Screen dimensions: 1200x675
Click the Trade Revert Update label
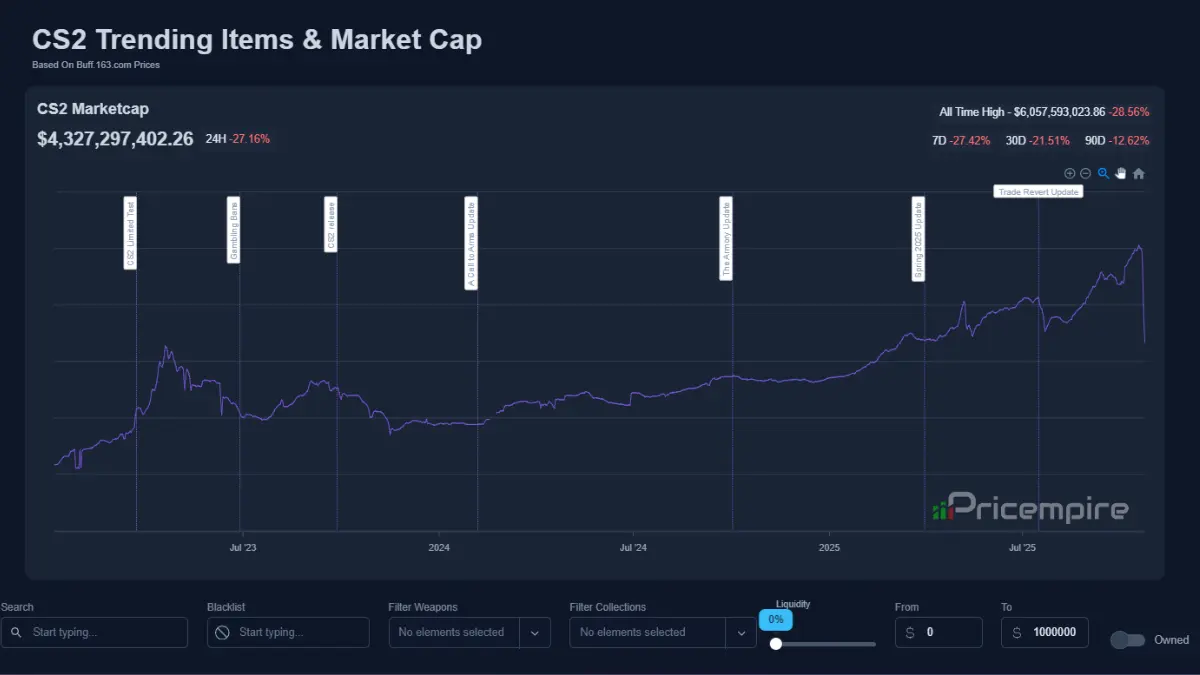[1038, 191]
